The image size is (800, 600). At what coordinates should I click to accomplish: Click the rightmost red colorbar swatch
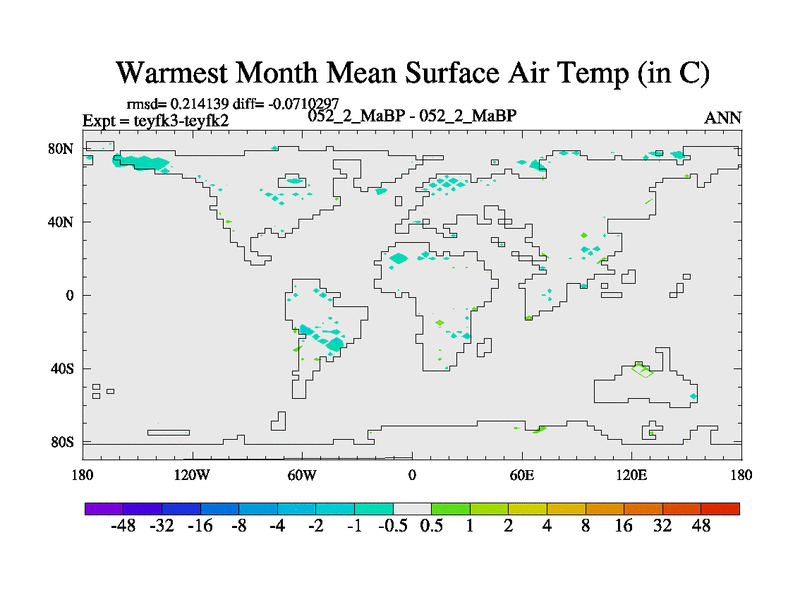coord(720,509)
